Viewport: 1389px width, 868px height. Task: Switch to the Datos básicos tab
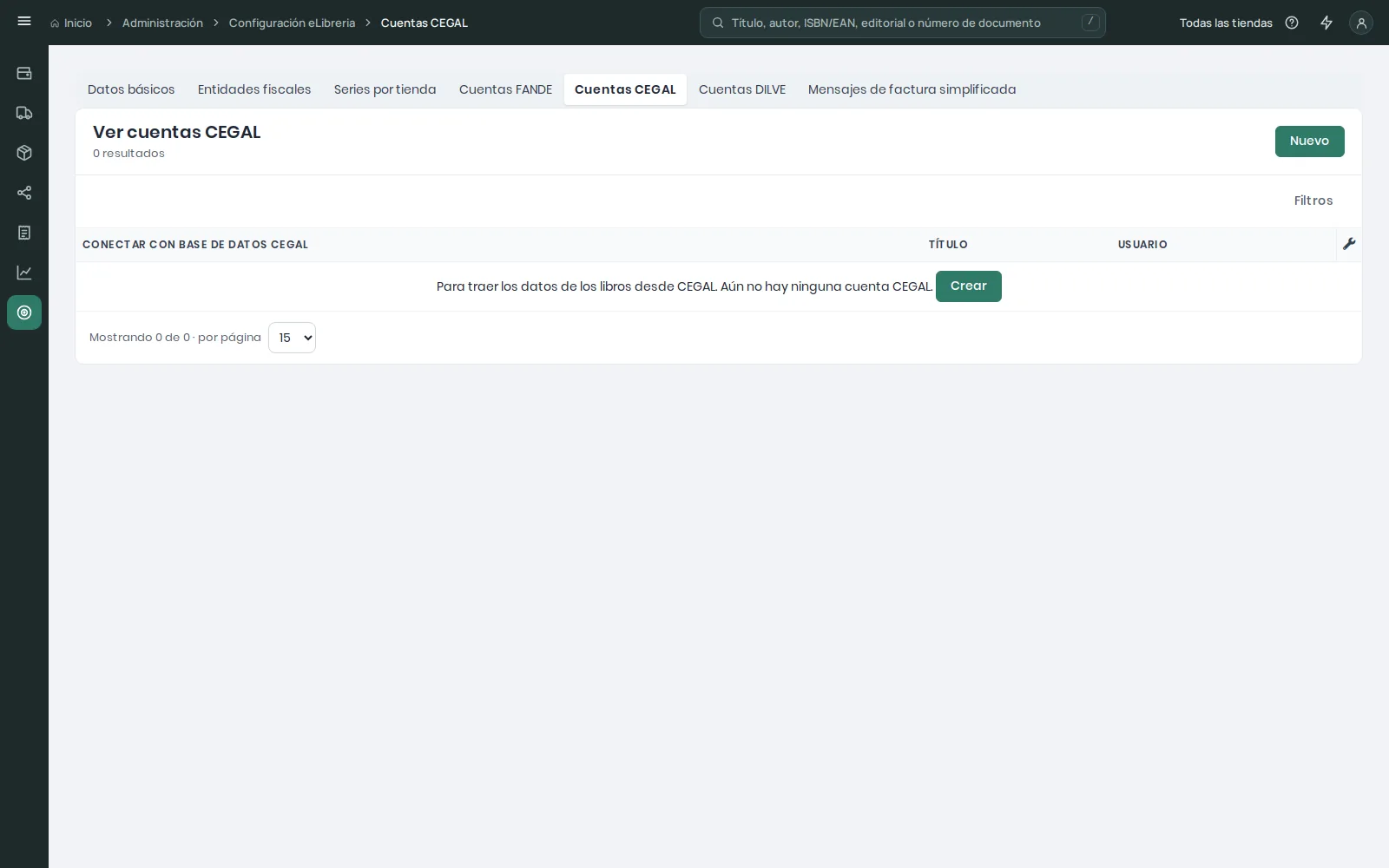131,89
